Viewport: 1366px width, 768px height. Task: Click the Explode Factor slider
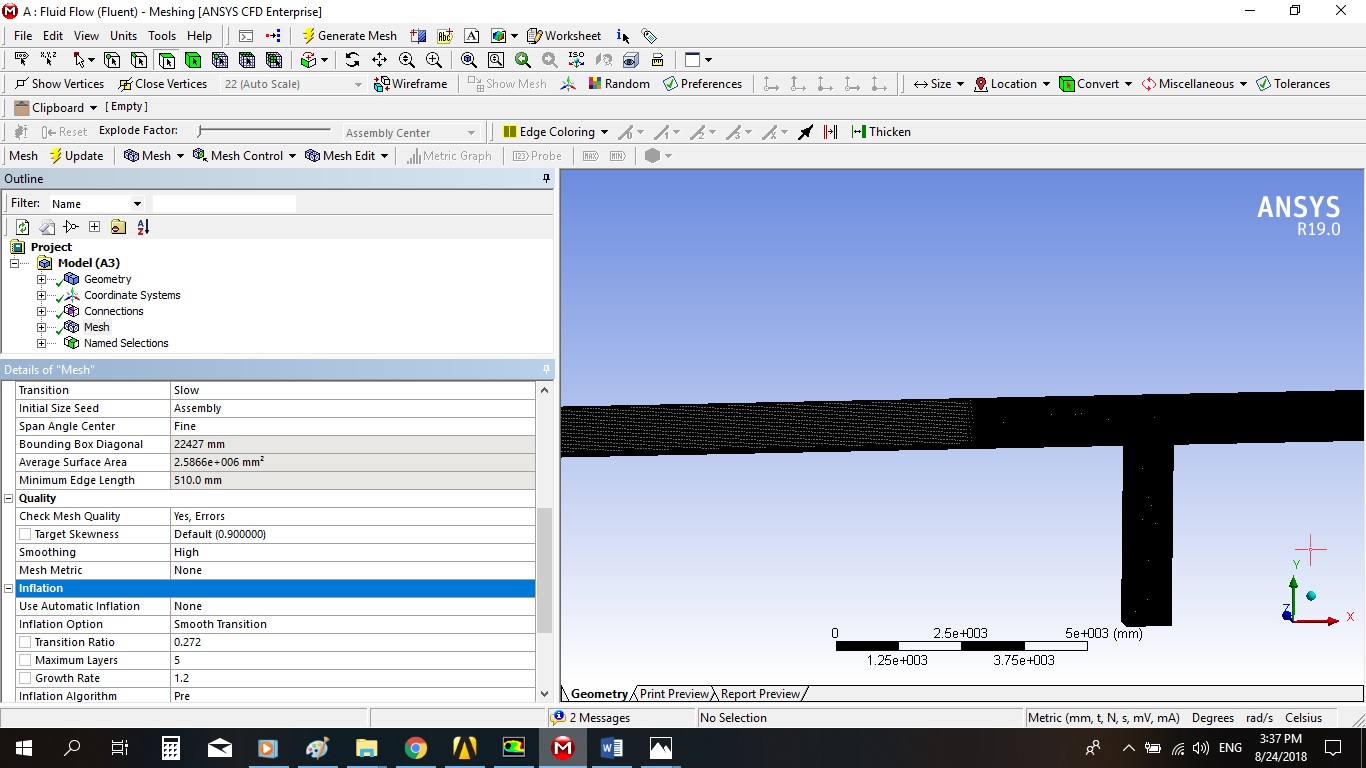(264, 131)
